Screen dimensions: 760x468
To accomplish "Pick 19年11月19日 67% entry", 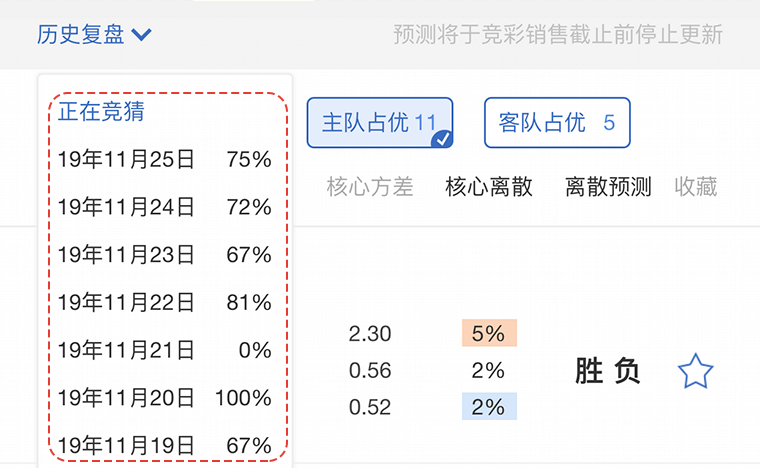I will click(x=165, y=444).
